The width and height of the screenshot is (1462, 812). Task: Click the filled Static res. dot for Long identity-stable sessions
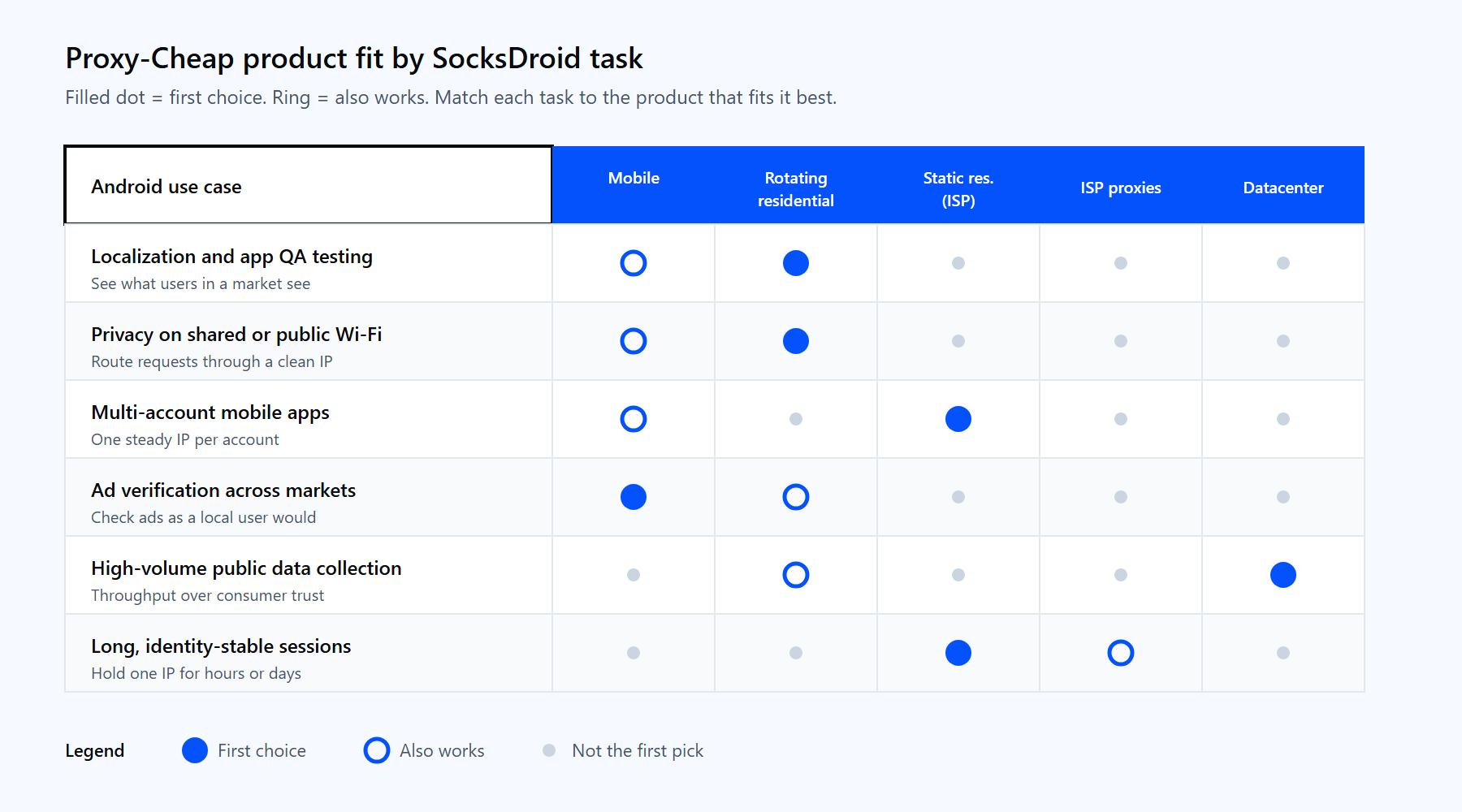(958, 653)
